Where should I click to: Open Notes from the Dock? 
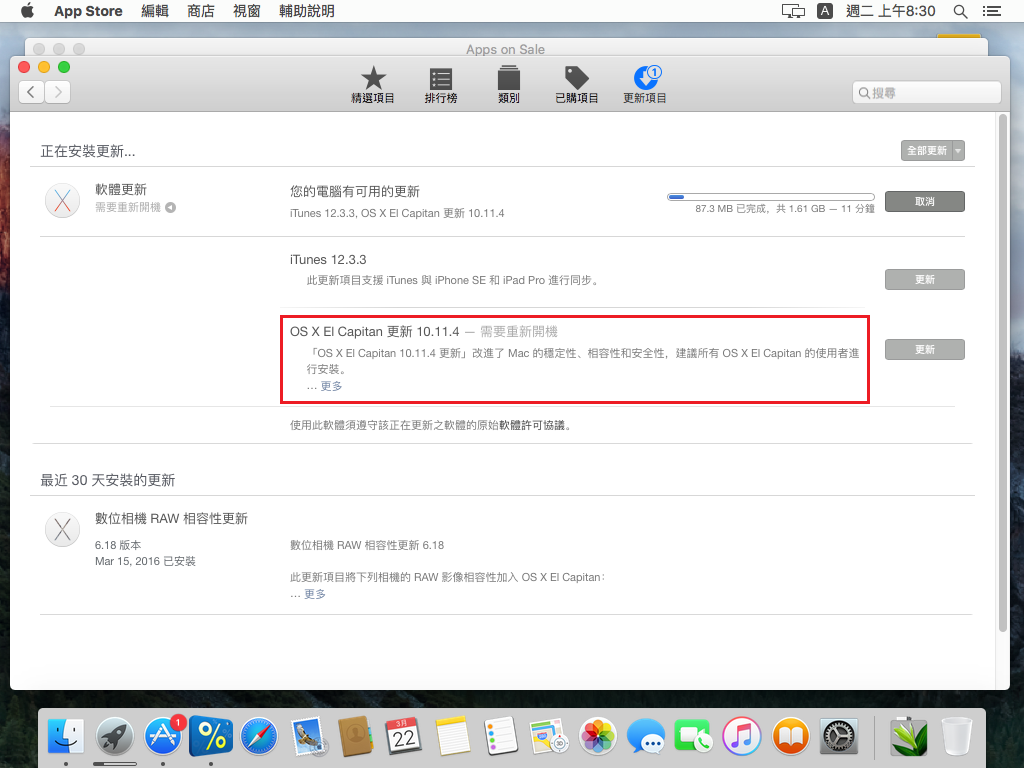453,736
